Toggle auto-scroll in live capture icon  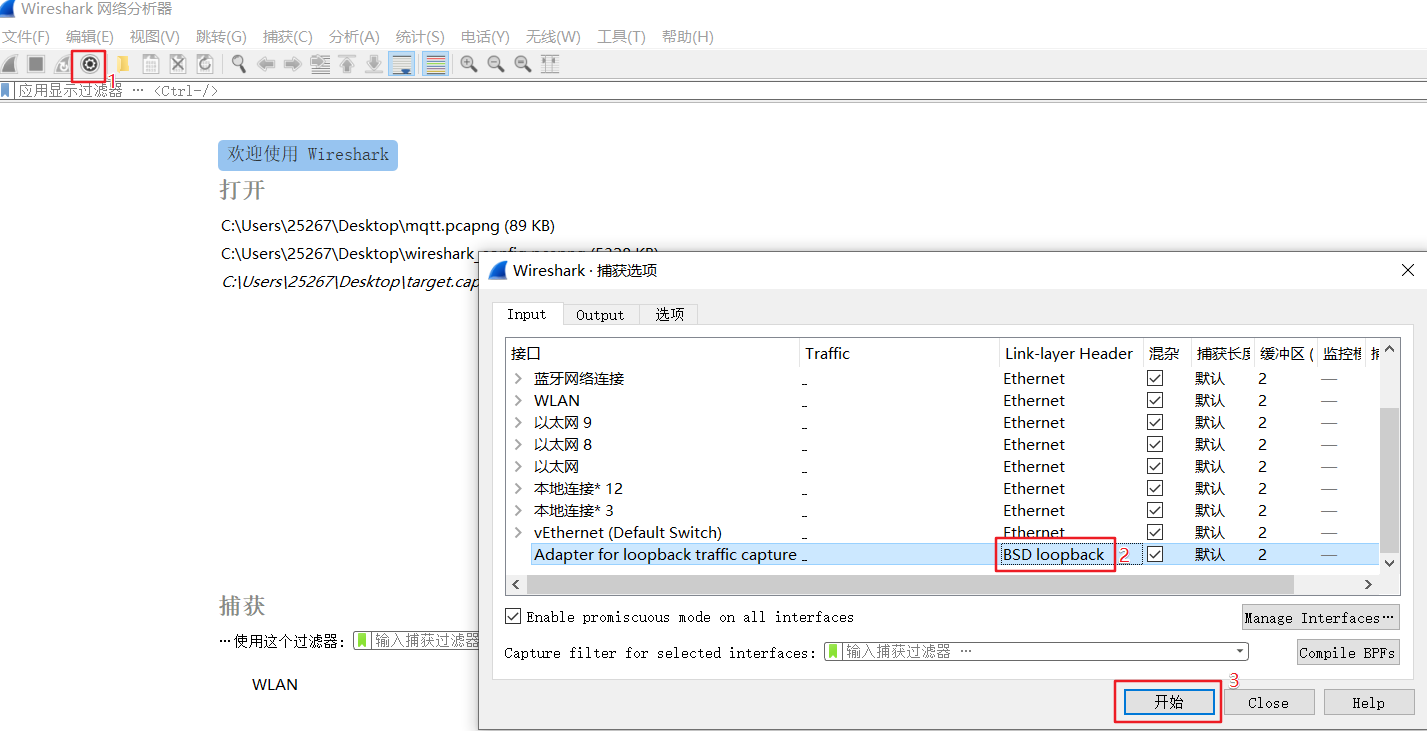(402, 64)
